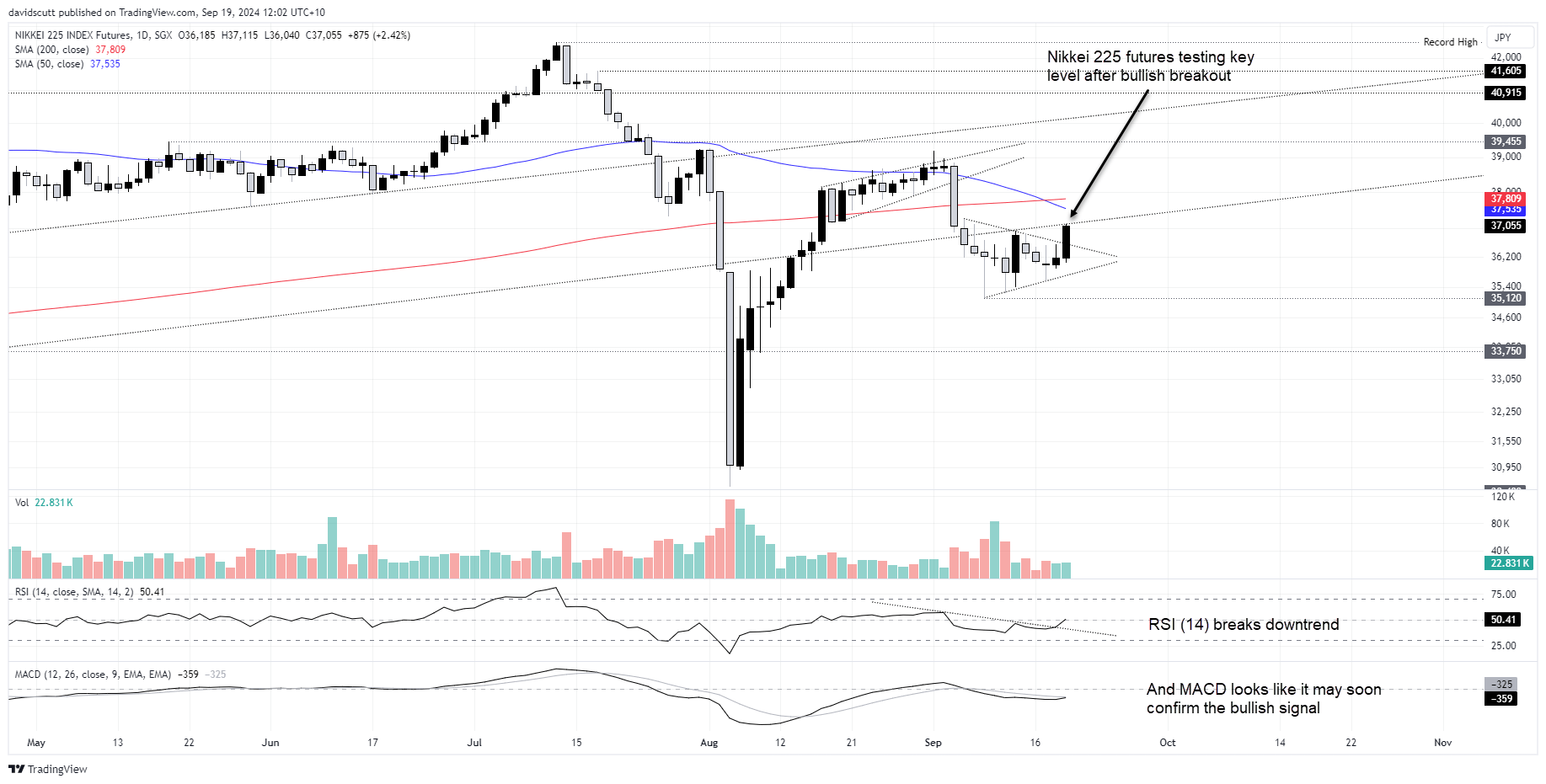Select the 'RSI (14) breaks downtrend' annotation
The height and width of the screenshot is (784, 1546).
tap(1244, 625)
